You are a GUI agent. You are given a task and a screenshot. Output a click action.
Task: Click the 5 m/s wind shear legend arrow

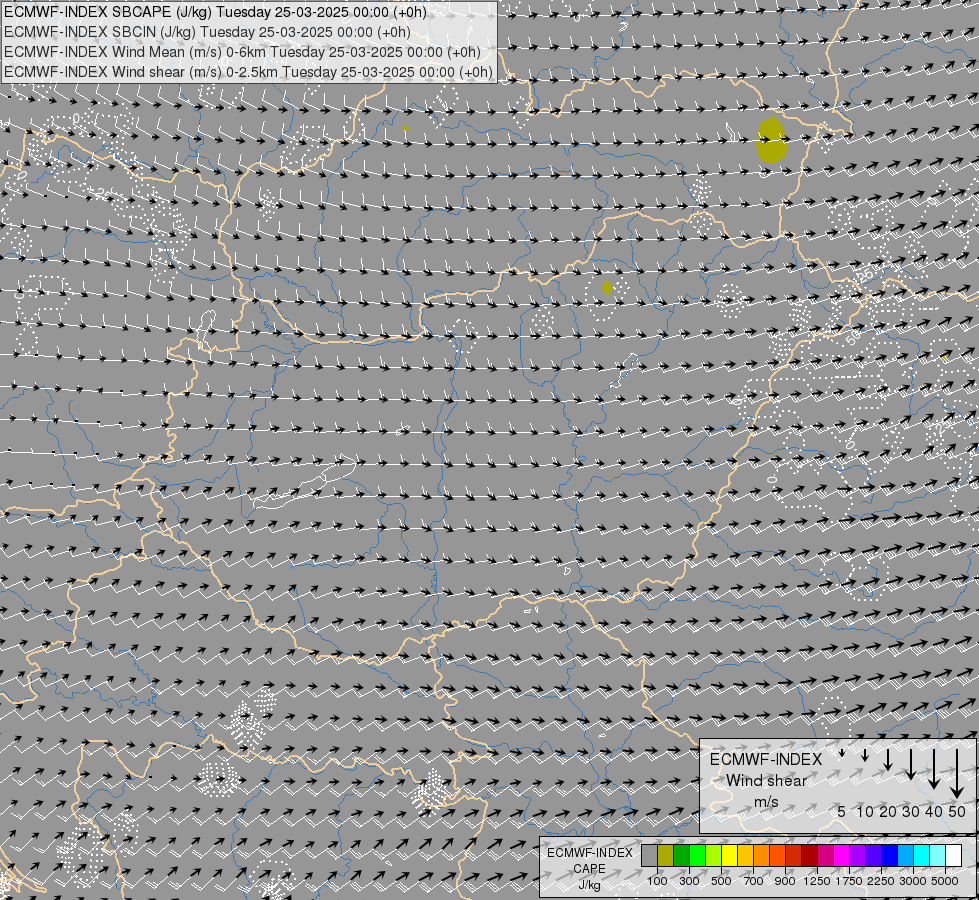(841, 753)
